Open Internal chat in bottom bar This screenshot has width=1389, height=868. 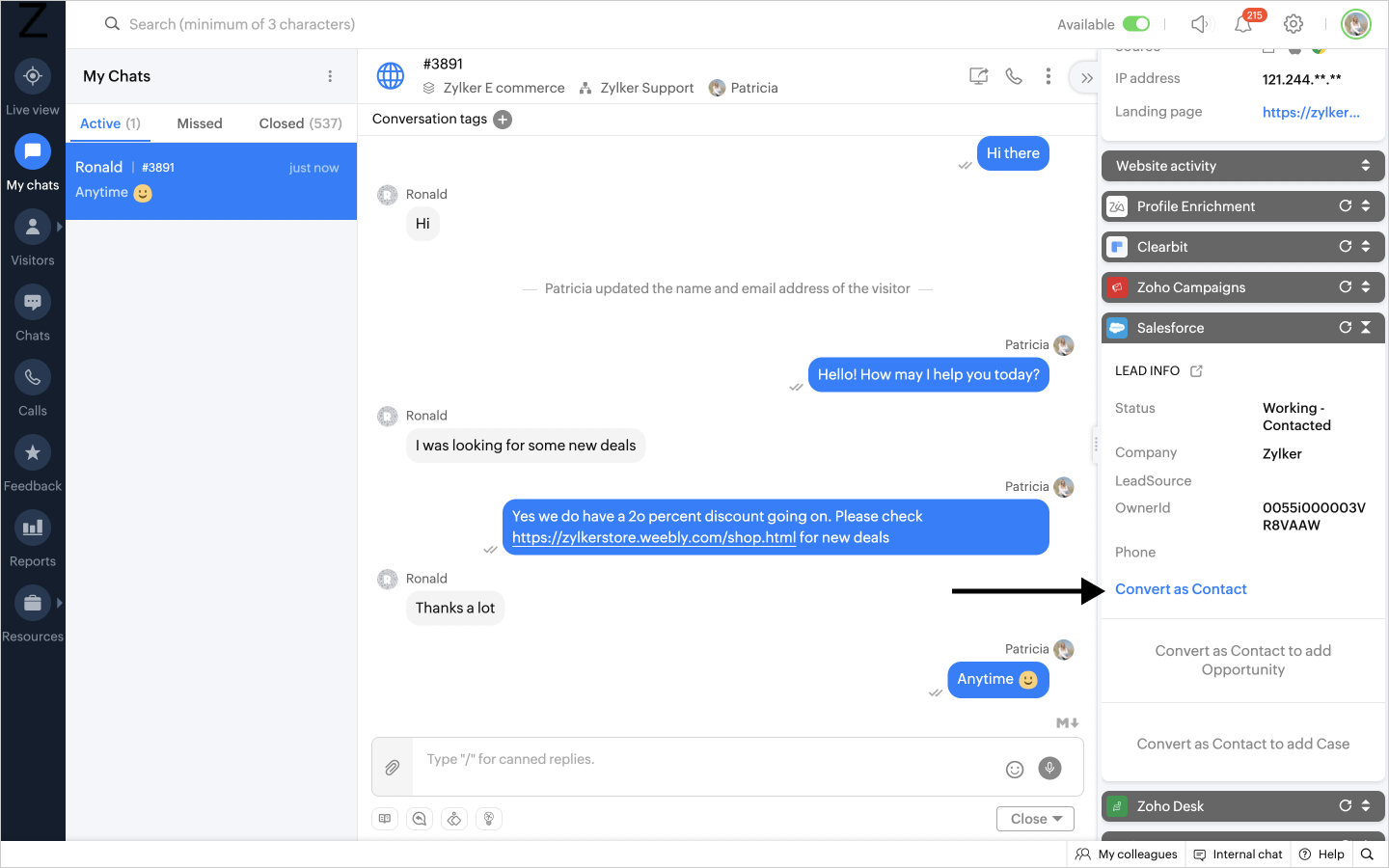tap(1239, 854)
